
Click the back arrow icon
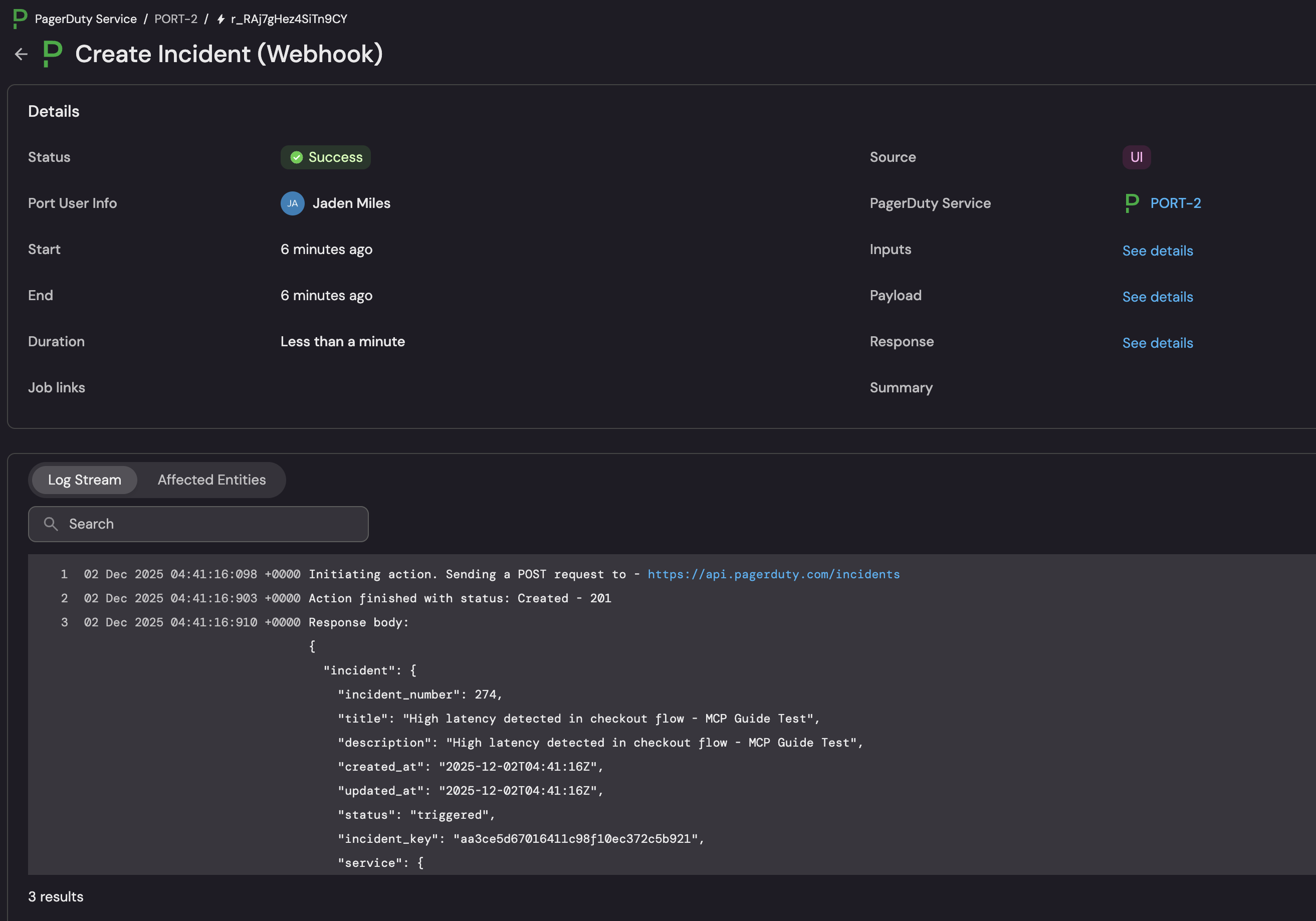click(x=21, y=54)
